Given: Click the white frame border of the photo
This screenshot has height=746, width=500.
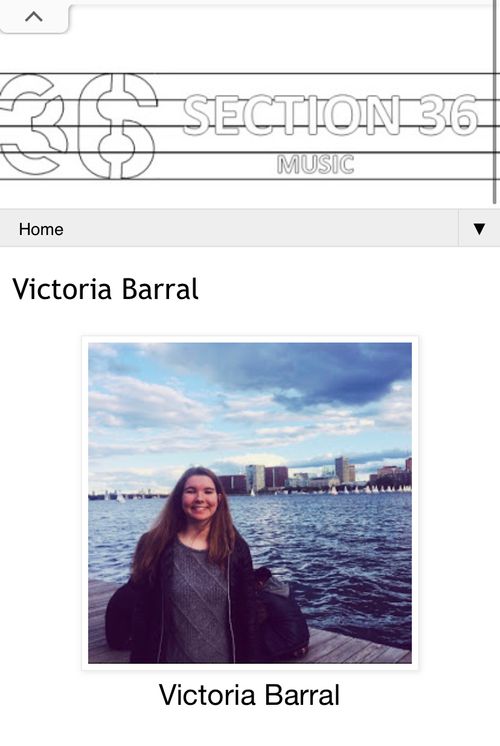Looking at the screenshot, I should click(250, 339).
